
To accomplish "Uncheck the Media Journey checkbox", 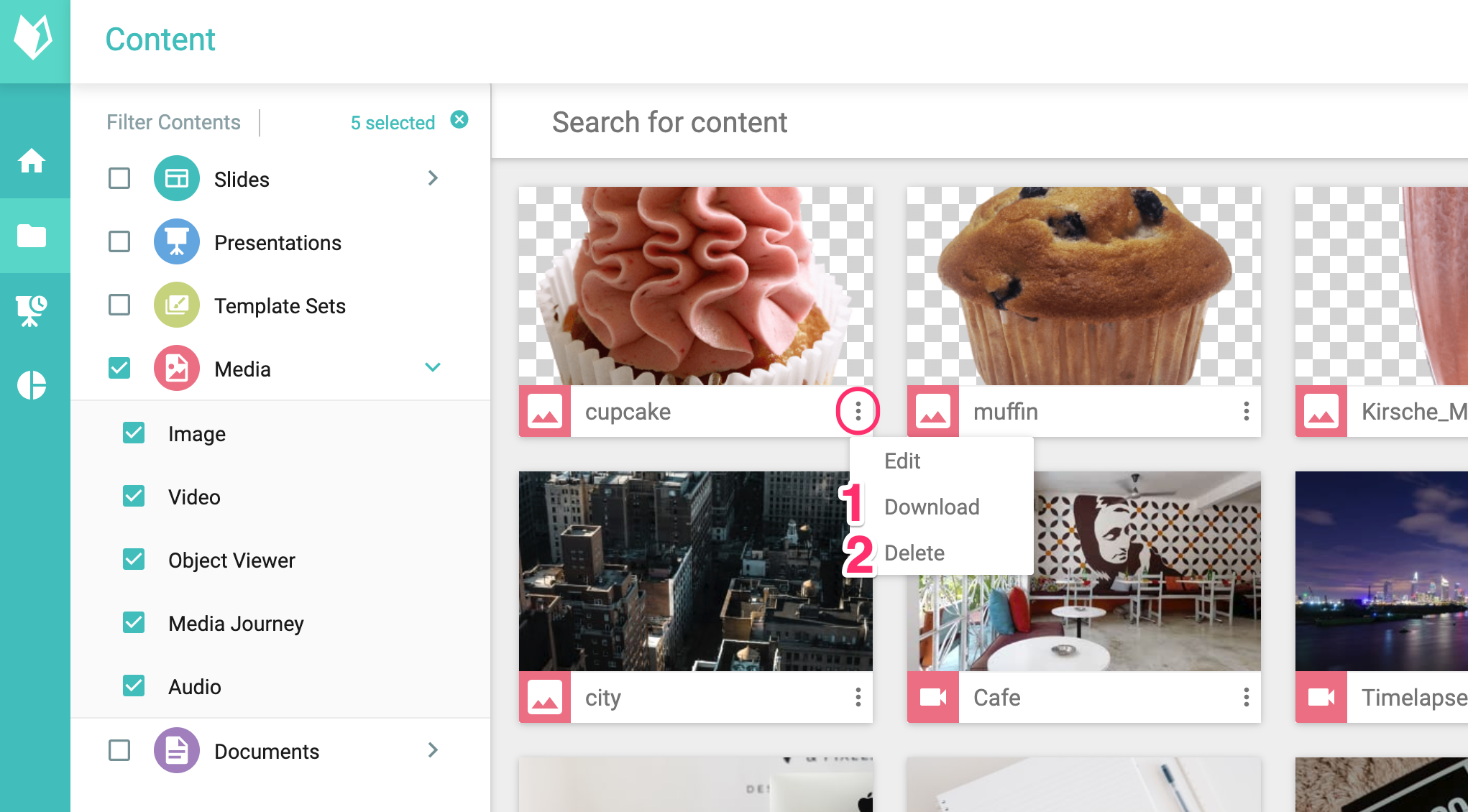I will pos(134,622).
